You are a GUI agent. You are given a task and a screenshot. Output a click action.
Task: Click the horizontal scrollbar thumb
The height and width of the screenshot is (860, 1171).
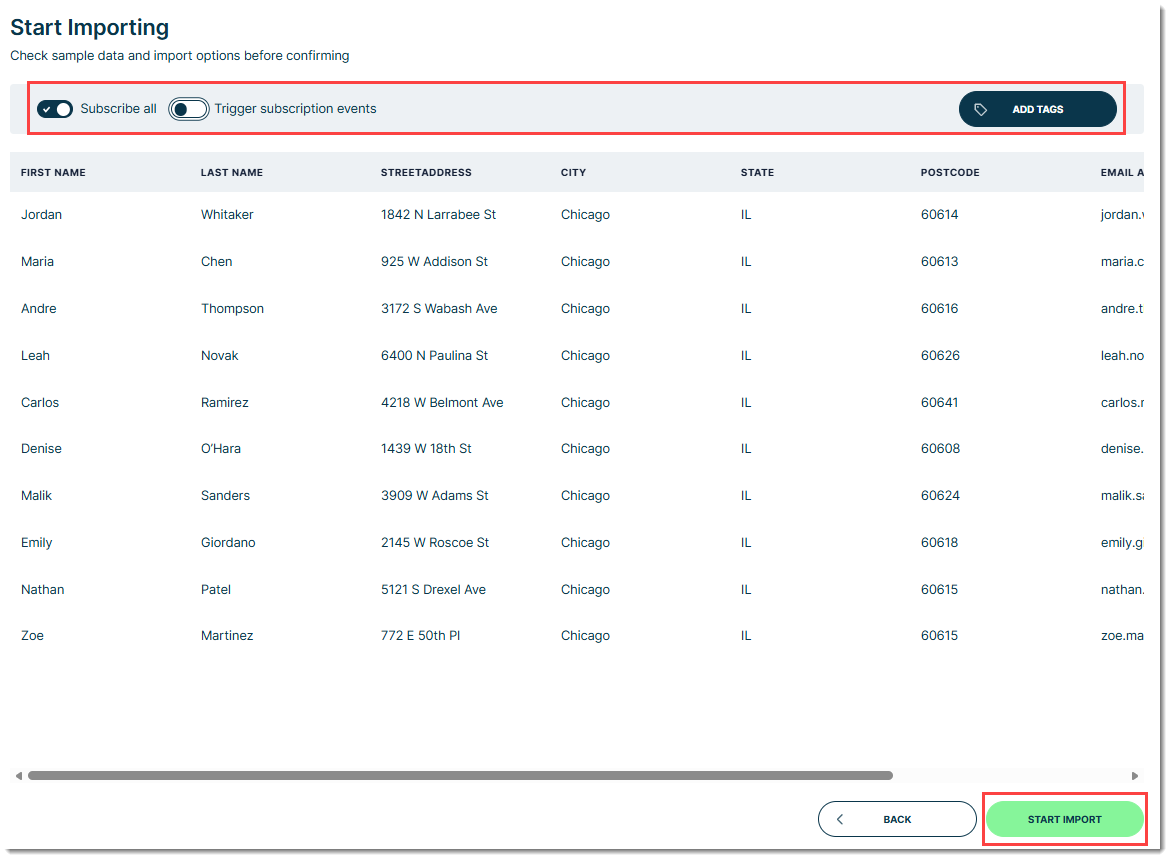click(460, 776)
